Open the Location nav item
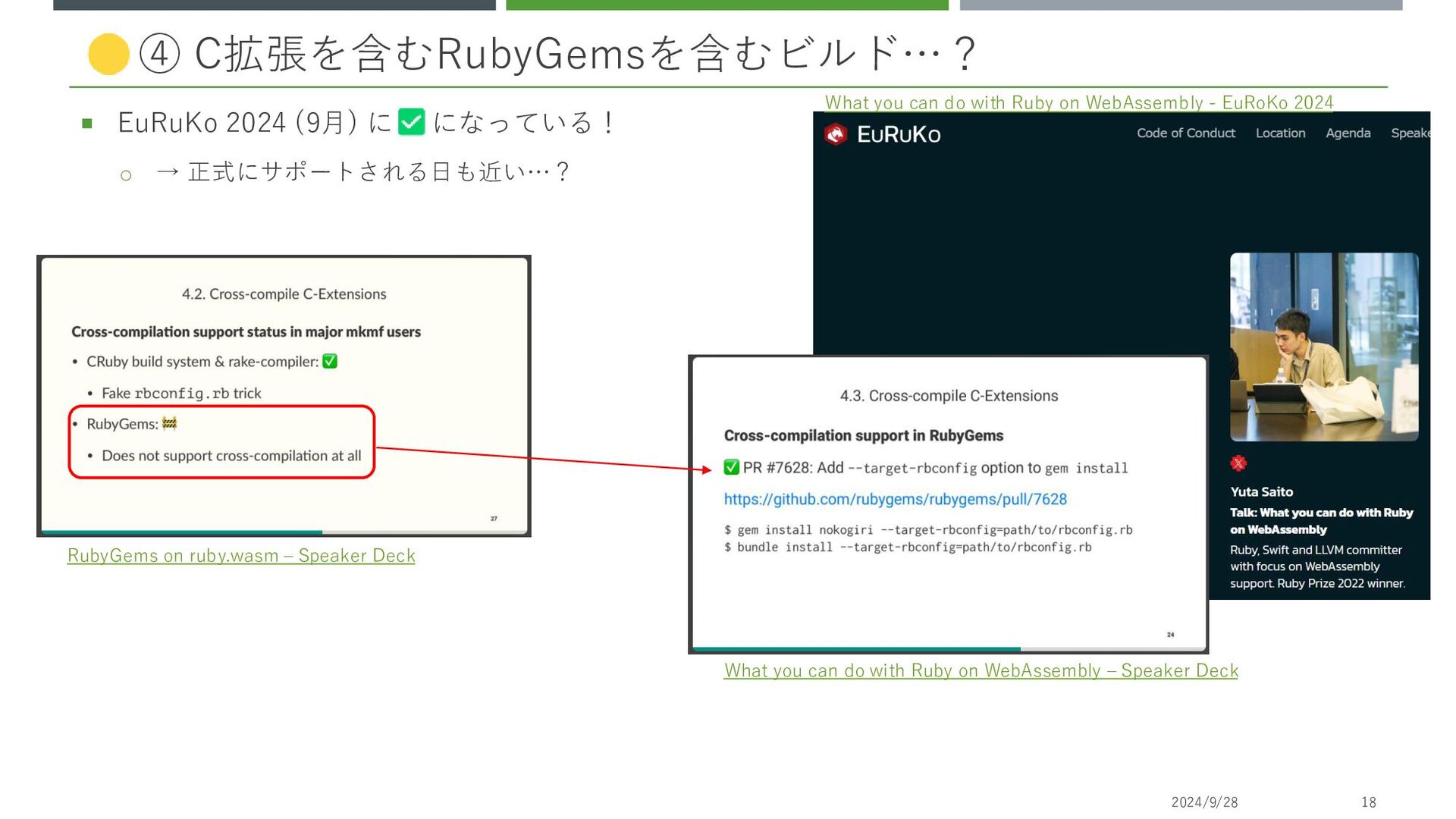The image size is (1456, 819). (1280, 133)
